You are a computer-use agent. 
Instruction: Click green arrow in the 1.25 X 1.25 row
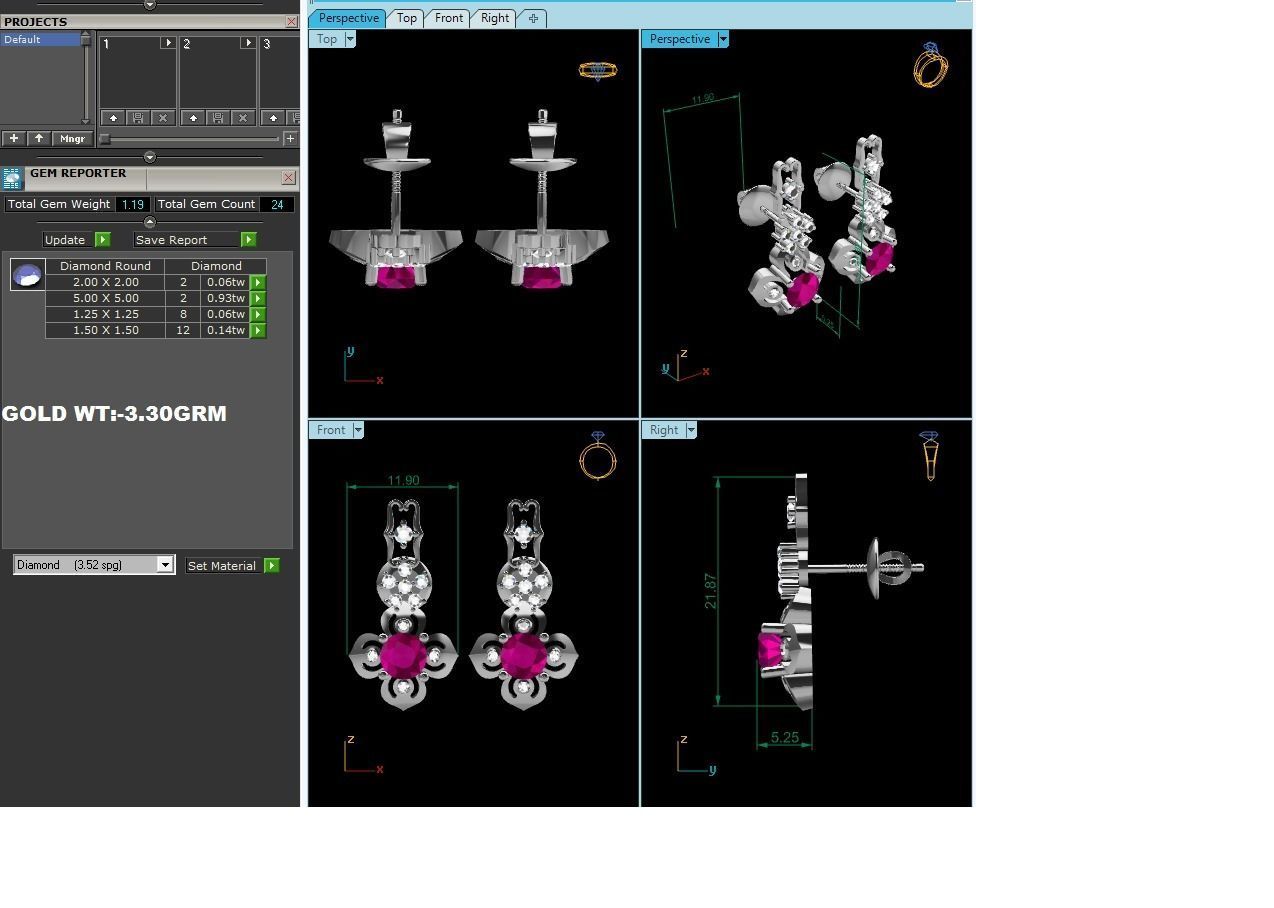click(258, 315)
